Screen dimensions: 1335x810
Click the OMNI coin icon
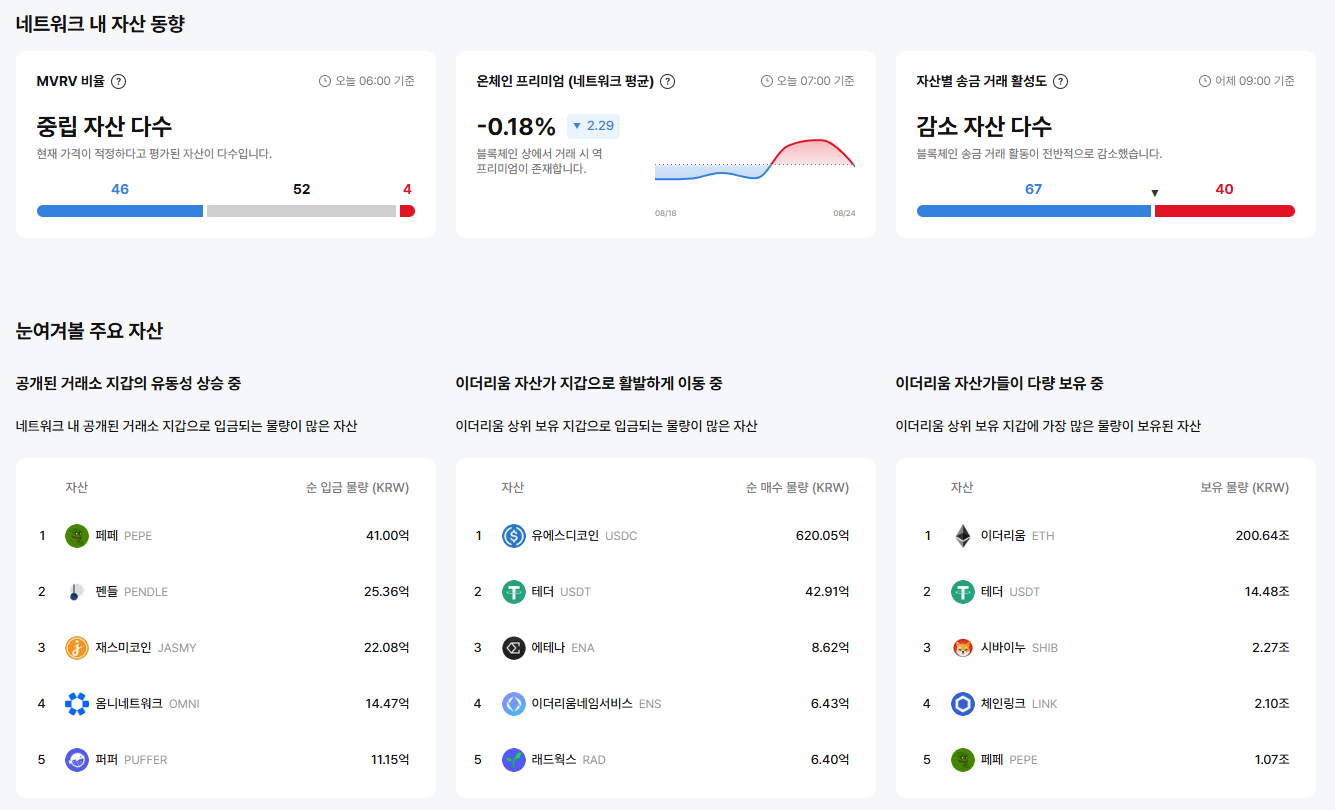[x=77, y=704]
